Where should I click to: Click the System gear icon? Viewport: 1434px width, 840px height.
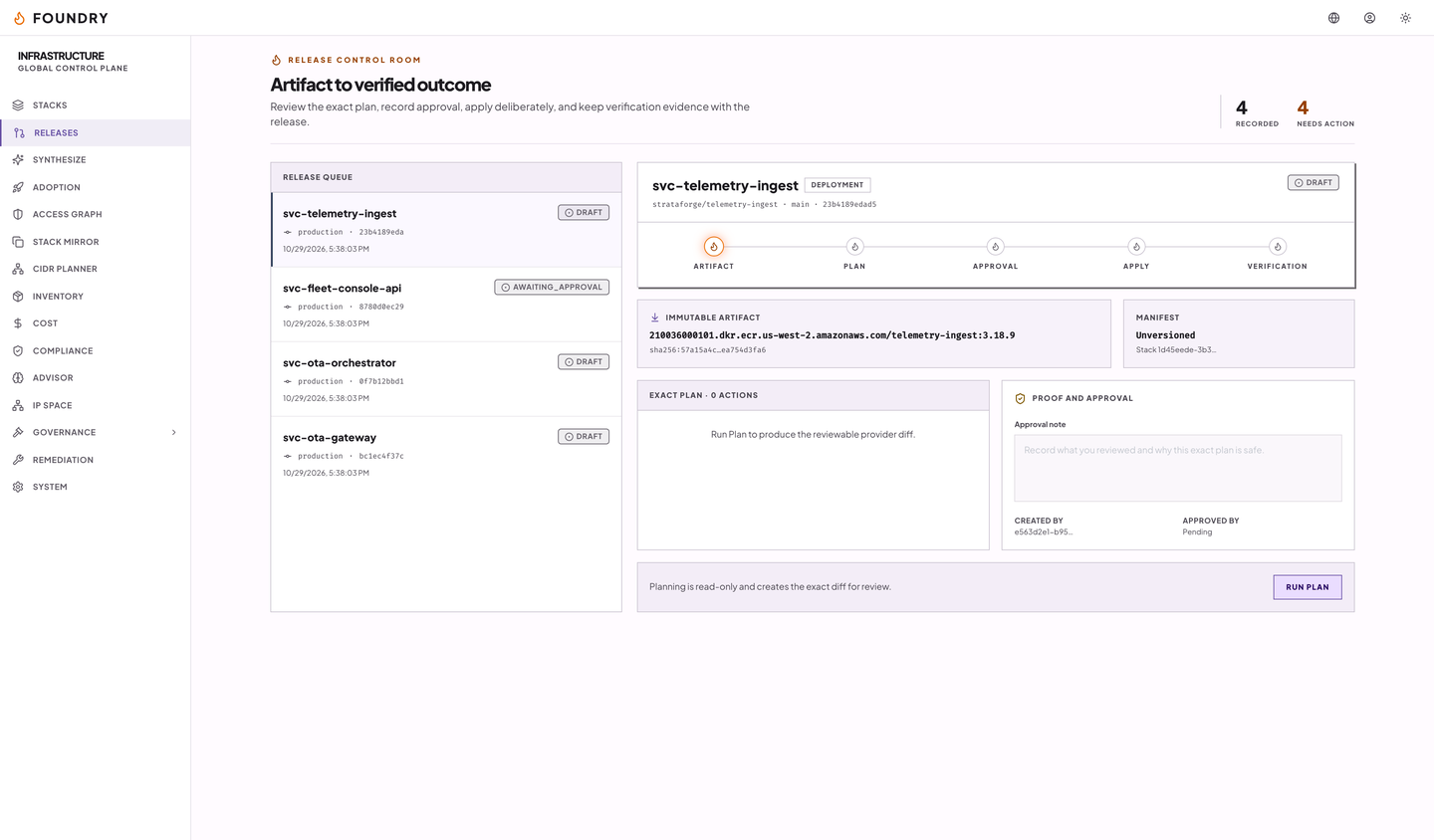click(18, 487)
